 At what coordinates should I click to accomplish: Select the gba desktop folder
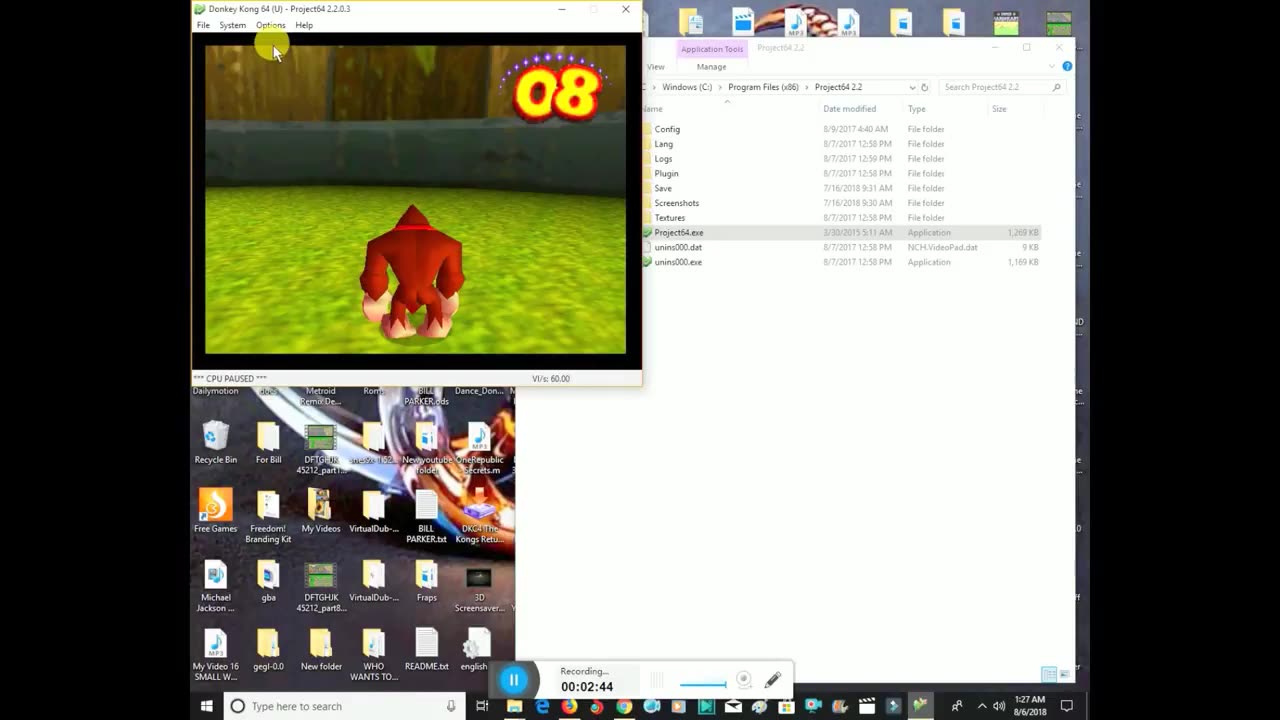click(x=268, y=581)
